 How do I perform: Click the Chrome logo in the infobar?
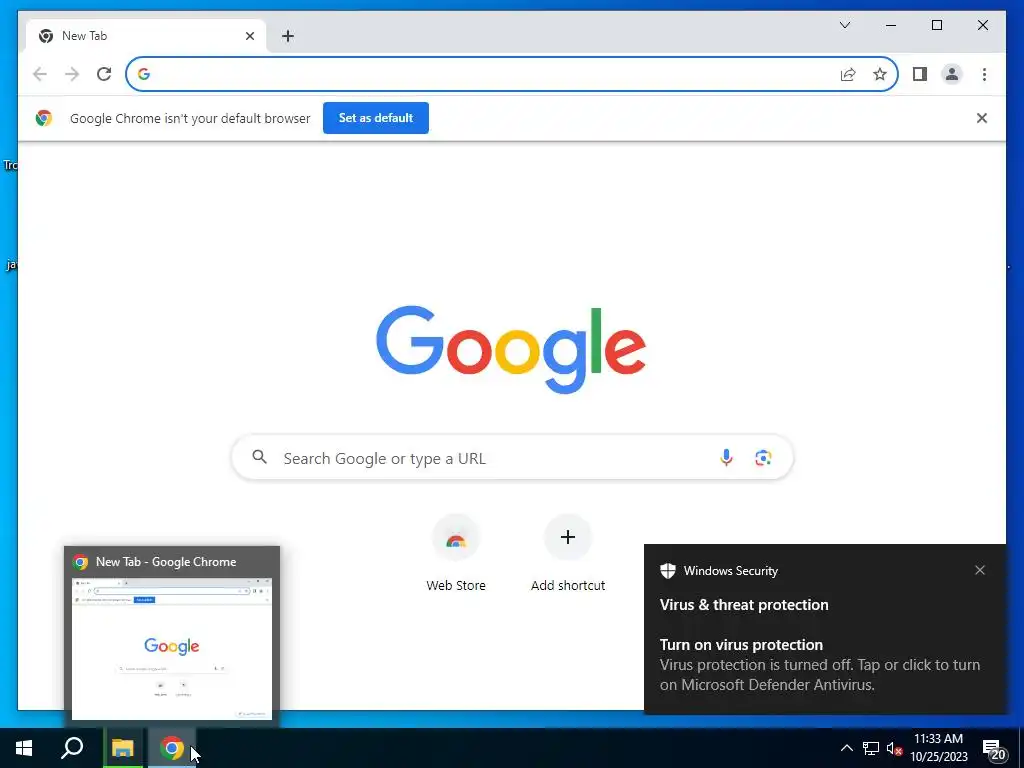pos(44,118)
